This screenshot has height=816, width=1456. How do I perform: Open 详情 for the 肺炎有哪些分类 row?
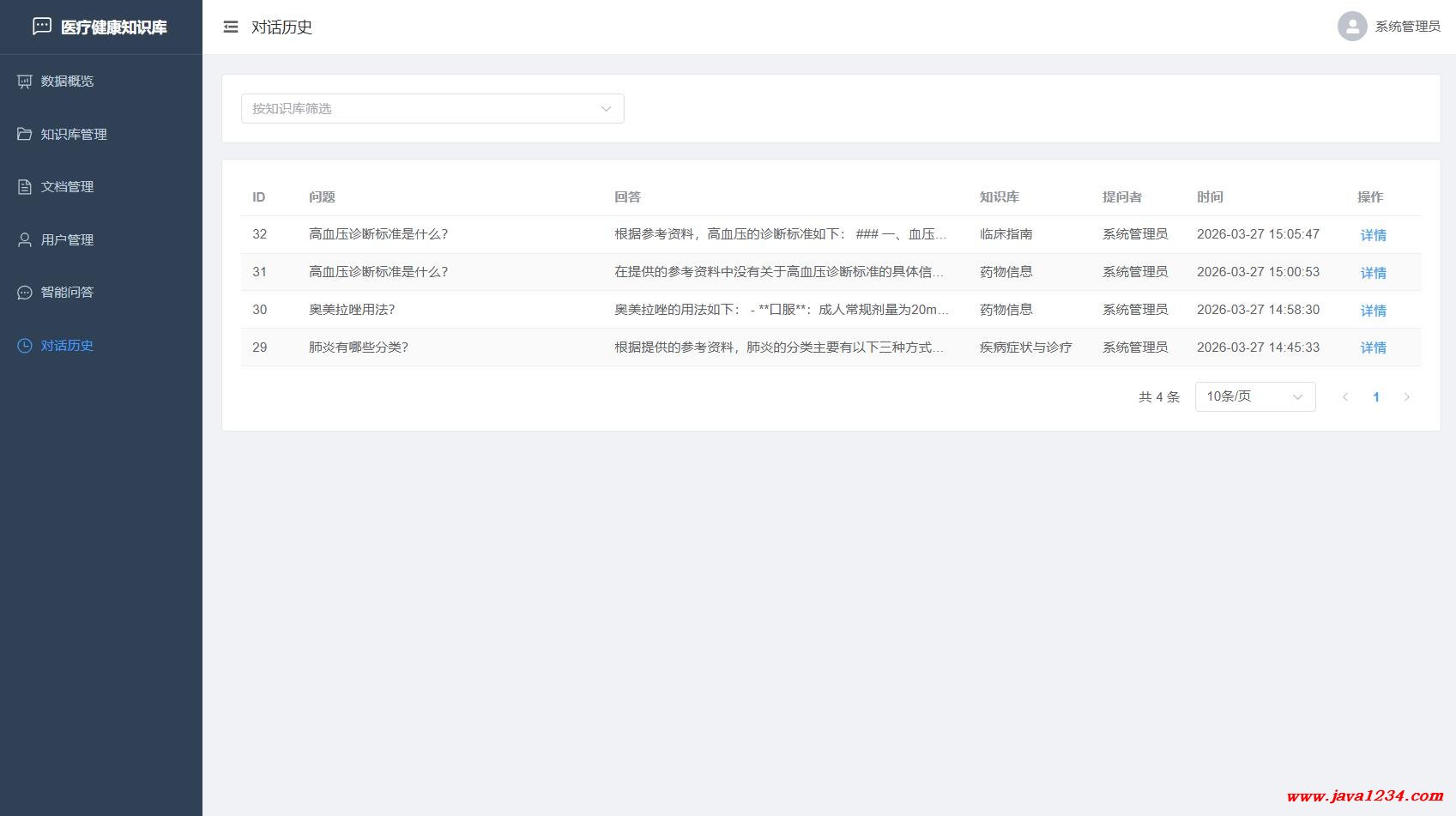click(x=1373, y=348)
